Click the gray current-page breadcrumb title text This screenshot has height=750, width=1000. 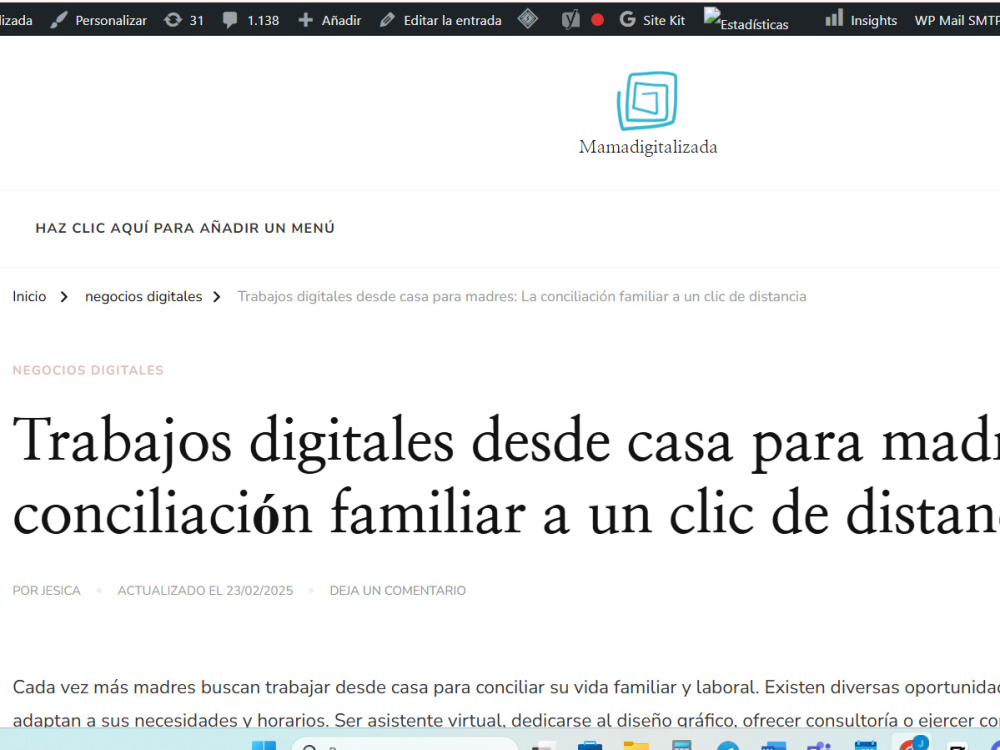click(522, 297)
